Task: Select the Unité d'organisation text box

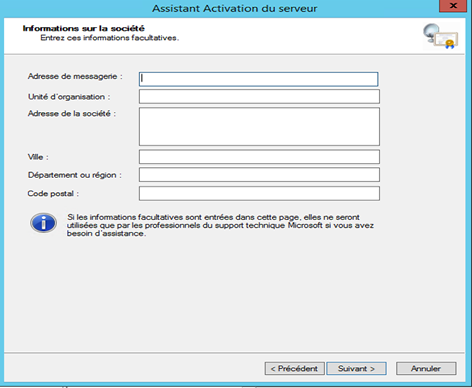Action: point(259,97)
